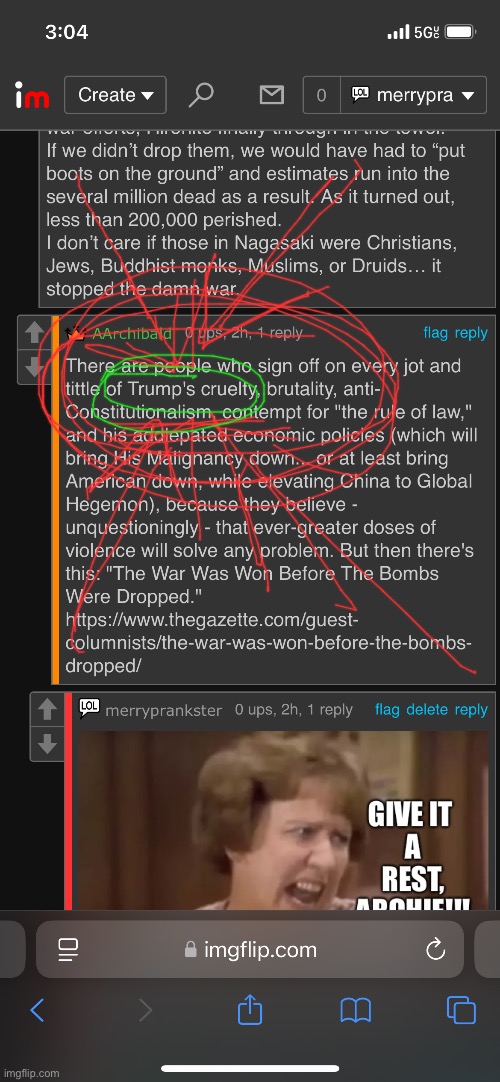Open the Safari bookmarks icon
Image resolution: width=500 pixels, height=1082 pixels.
click(355, 1012)
